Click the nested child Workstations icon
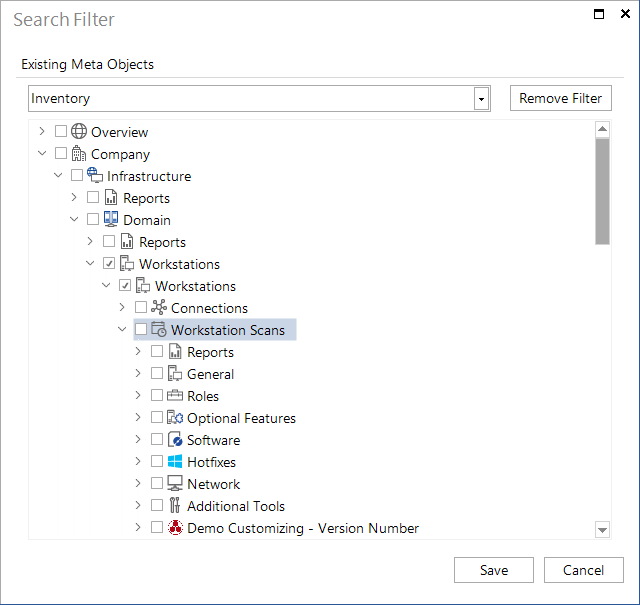Image resolution: width=640 pixels, height=605 pixels. [142, 285]
